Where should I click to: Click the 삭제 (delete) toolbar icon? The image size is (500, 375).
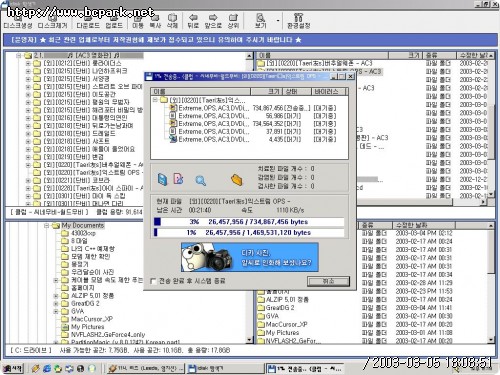pos(172,21)
